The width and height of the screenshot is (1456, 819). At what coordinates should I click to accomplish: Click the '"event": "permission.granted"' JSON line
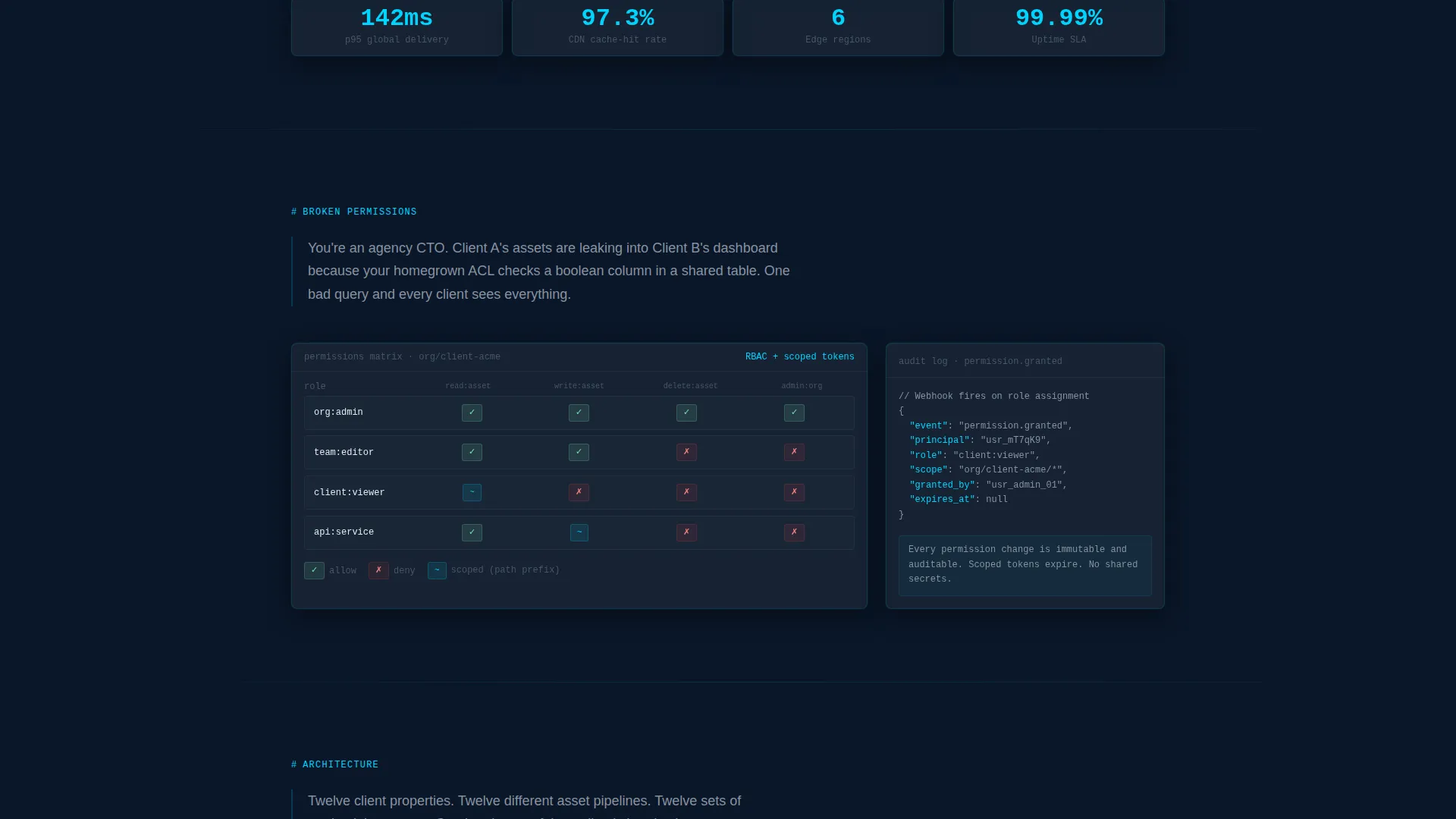pos(991,426)
